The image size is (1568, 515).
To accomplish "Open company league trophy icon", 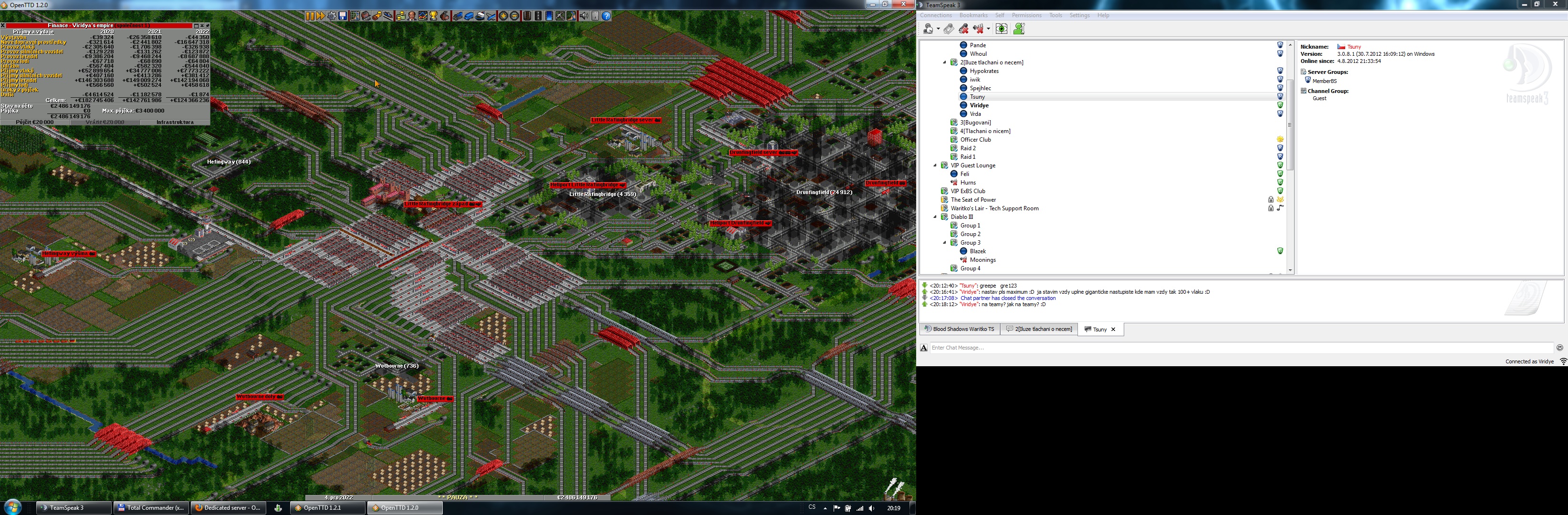I will pyautogui.click(x=434, y=16).
